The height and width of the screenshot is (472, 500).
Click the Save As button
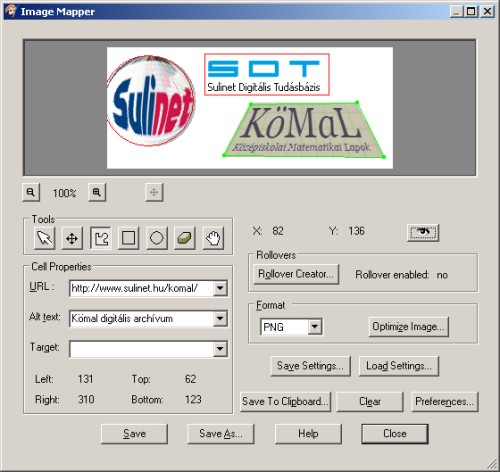click(221, 434)
